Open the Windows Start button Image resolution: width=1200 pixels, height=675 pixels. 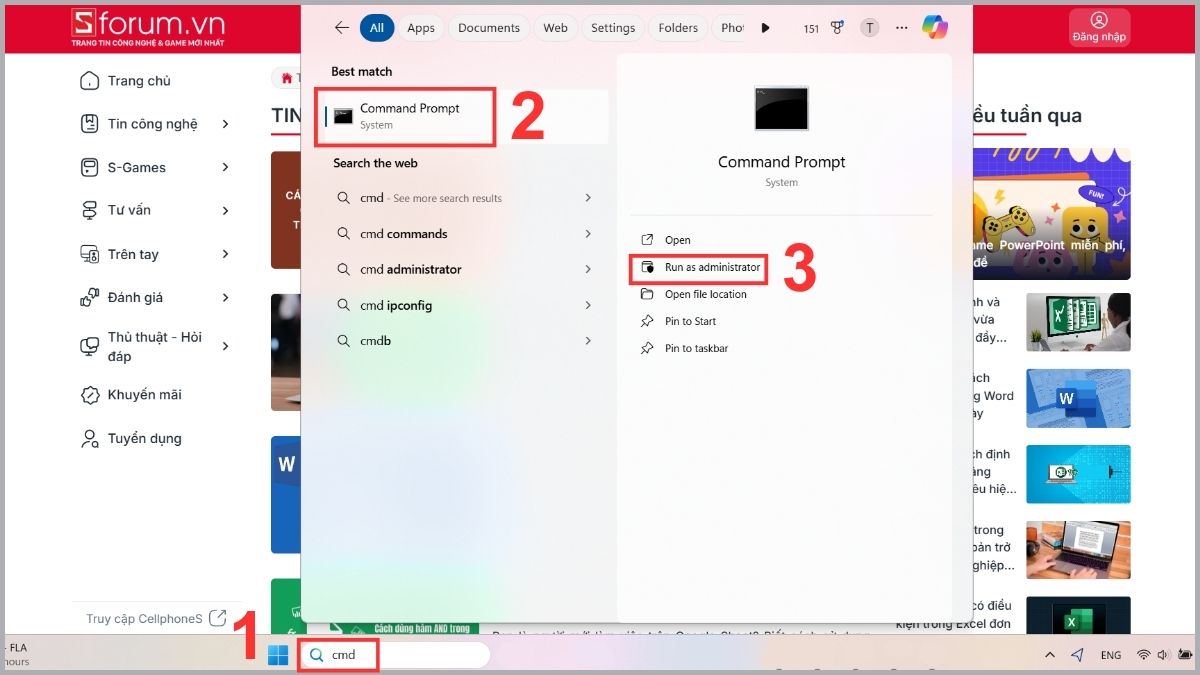coord(277,655)
